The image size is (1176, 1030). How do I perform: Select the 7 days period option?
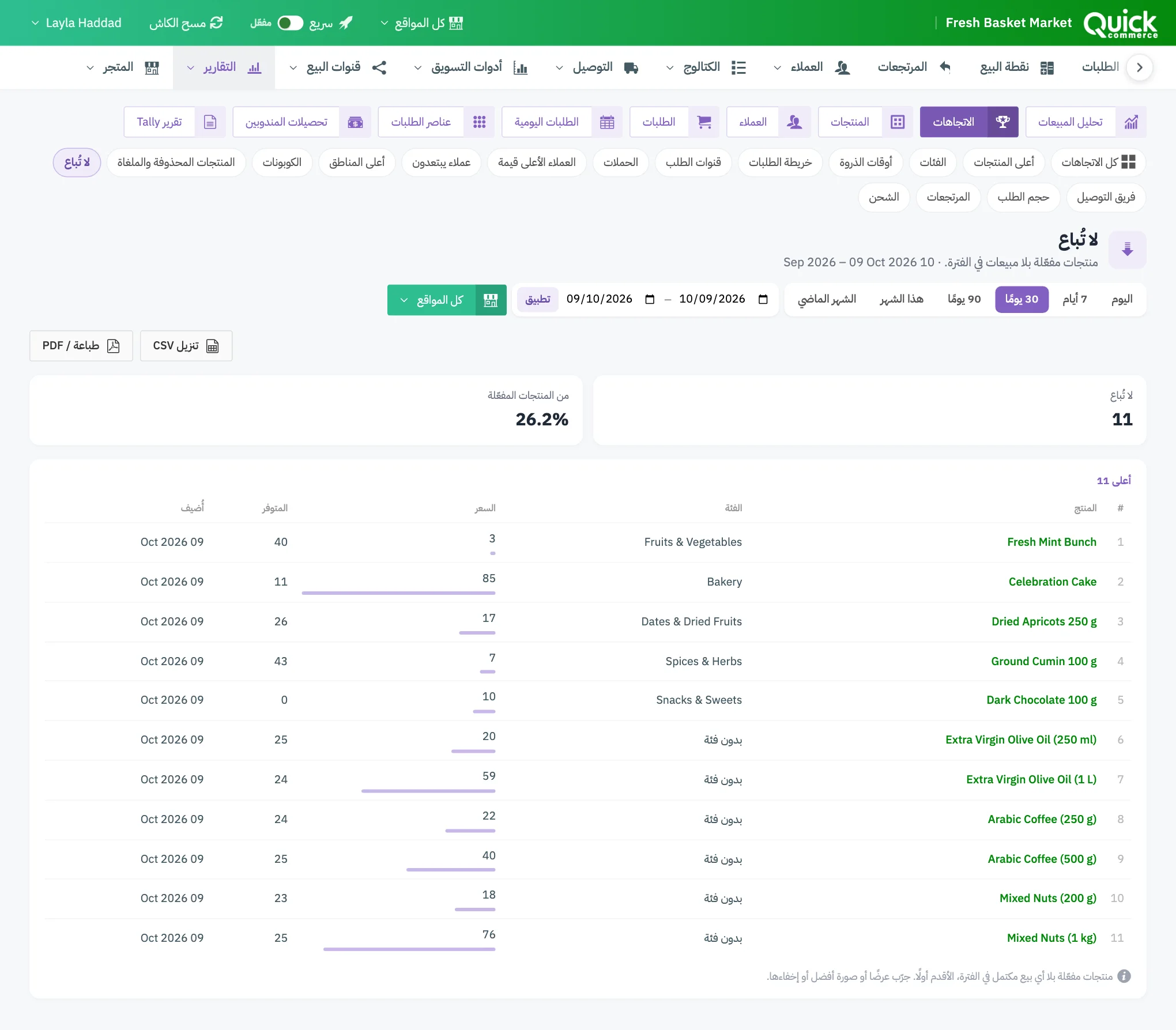[x=1075, y=299]
